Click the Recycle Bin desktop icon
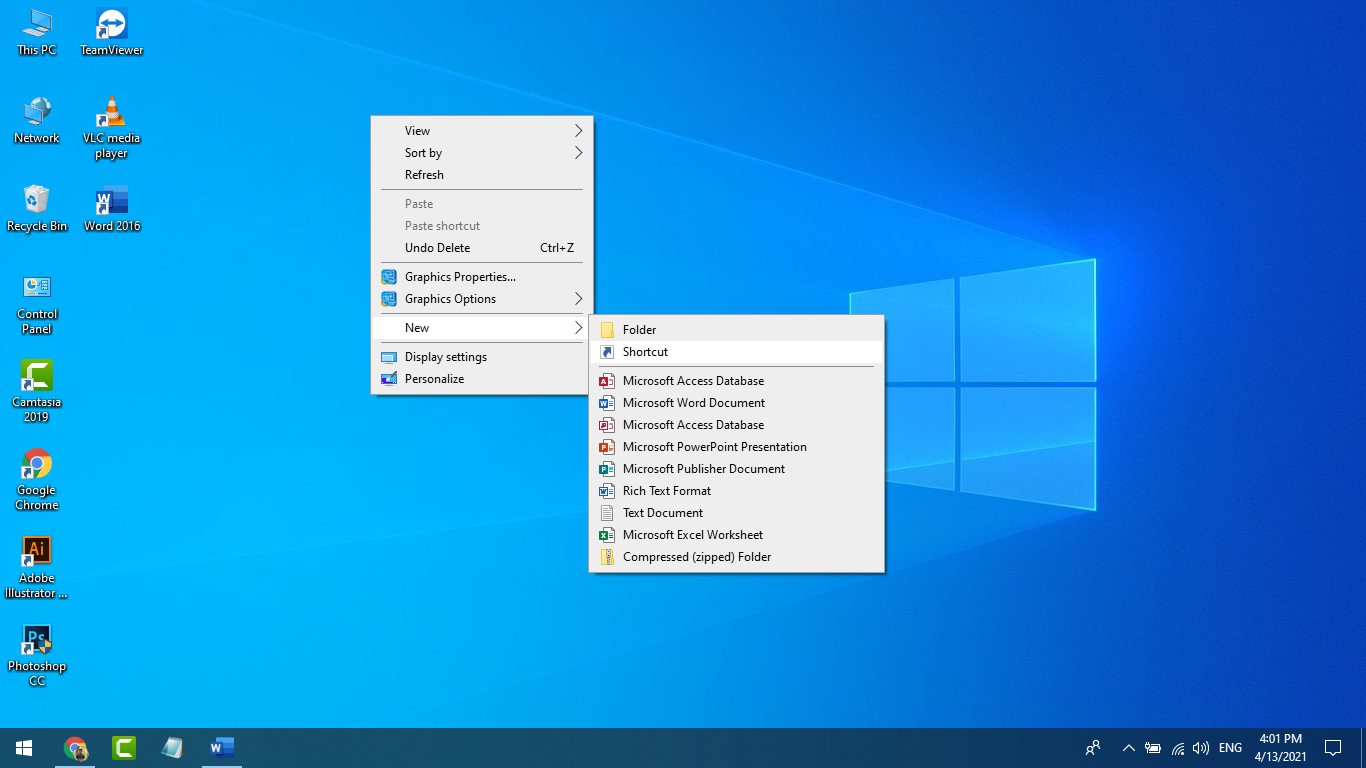Viewport: 1366px width, 768px height. 37,207
